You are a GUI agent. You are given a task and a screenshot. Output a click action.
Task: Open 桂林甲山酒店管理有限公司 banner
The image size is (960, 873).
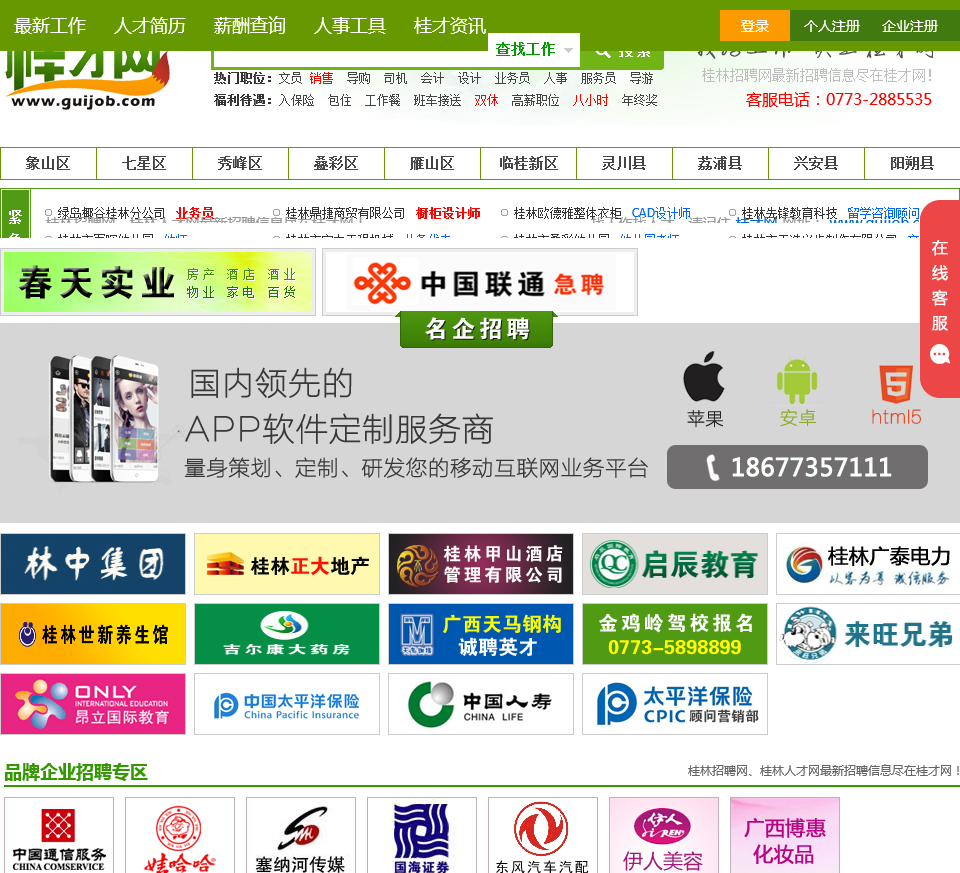(481, 564)
